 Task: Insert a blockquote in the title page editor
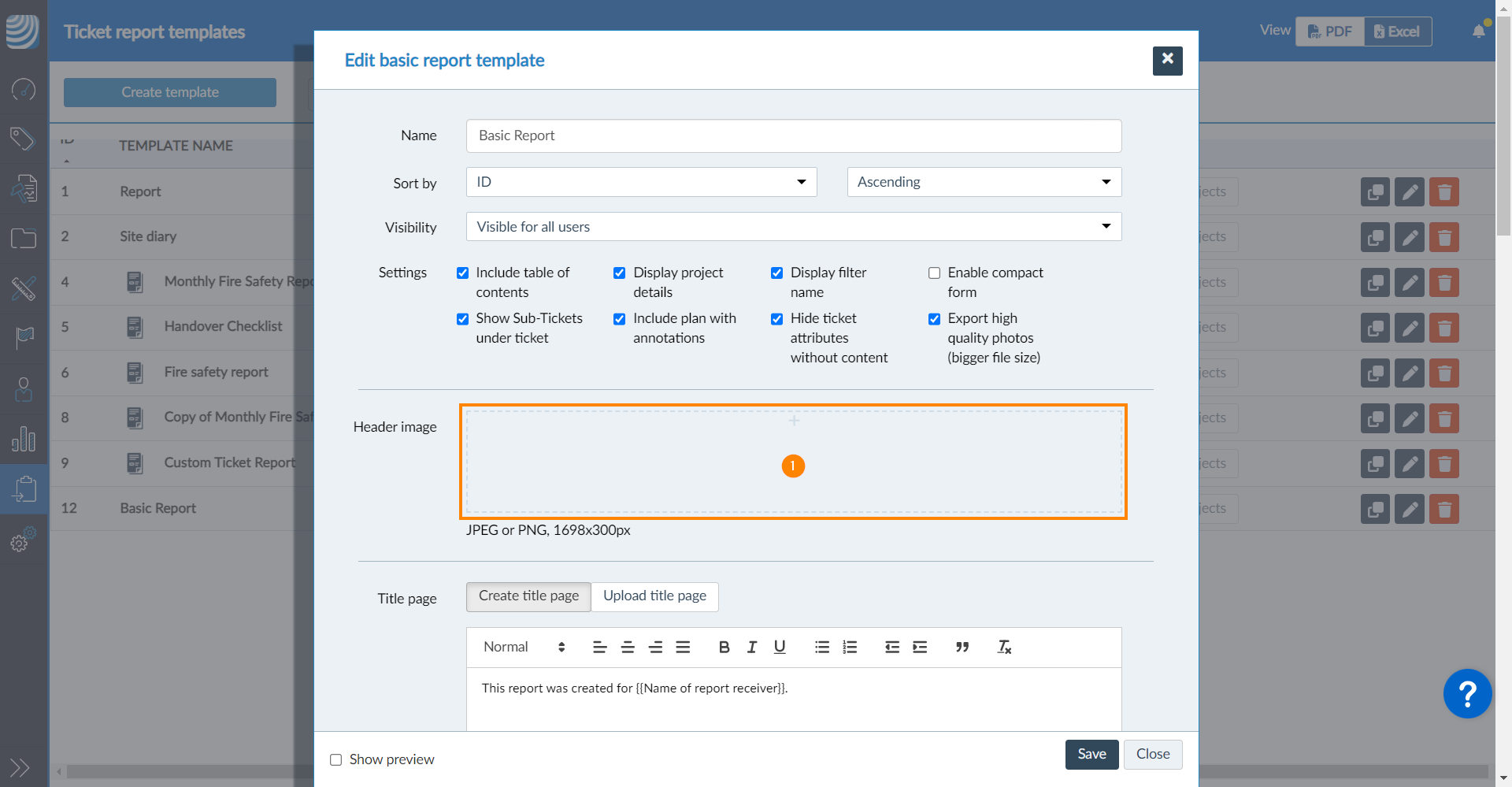tap(962, 647)
